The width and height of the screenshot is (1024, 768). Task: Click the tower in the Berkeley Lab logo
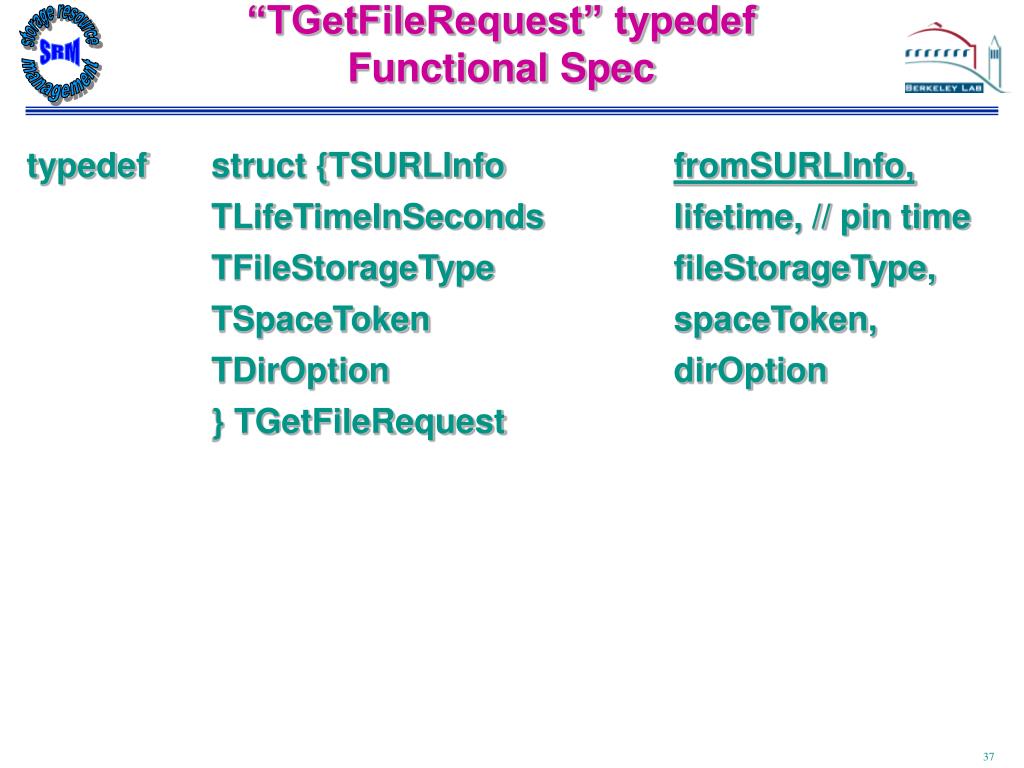[x=994, y=60]
